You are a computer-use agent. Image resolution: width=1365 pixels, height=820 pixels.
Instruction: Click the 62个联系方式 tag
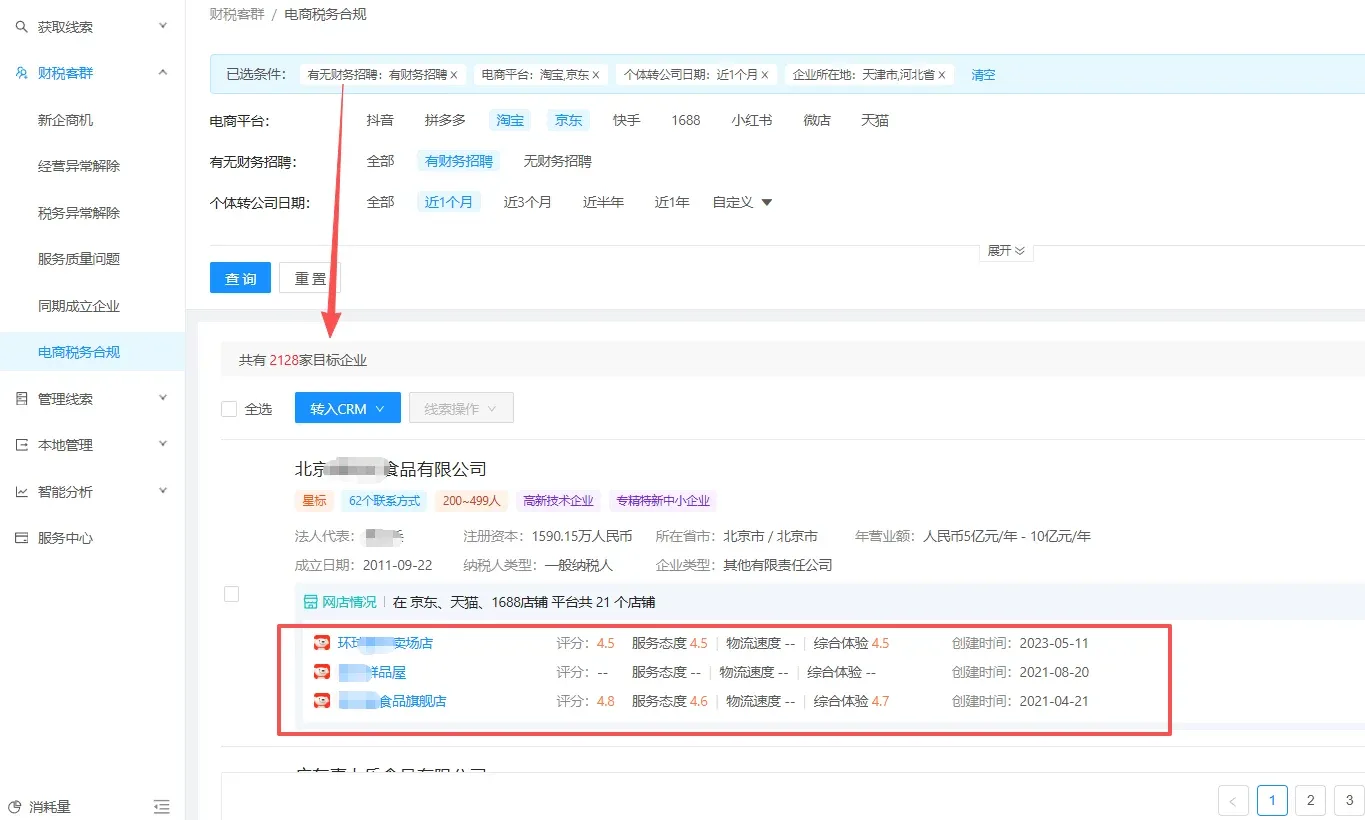(x=385, y=500)
